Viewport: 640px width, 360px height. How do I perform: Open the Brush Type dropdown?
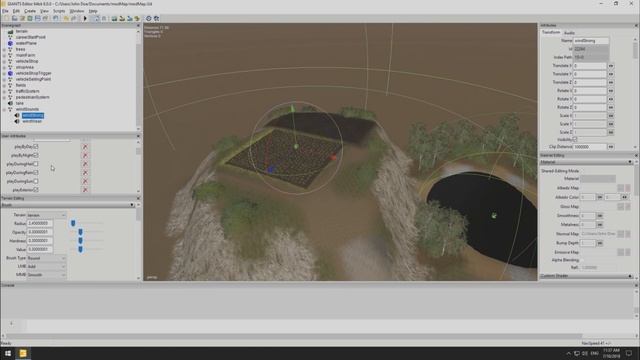[46, 258]
